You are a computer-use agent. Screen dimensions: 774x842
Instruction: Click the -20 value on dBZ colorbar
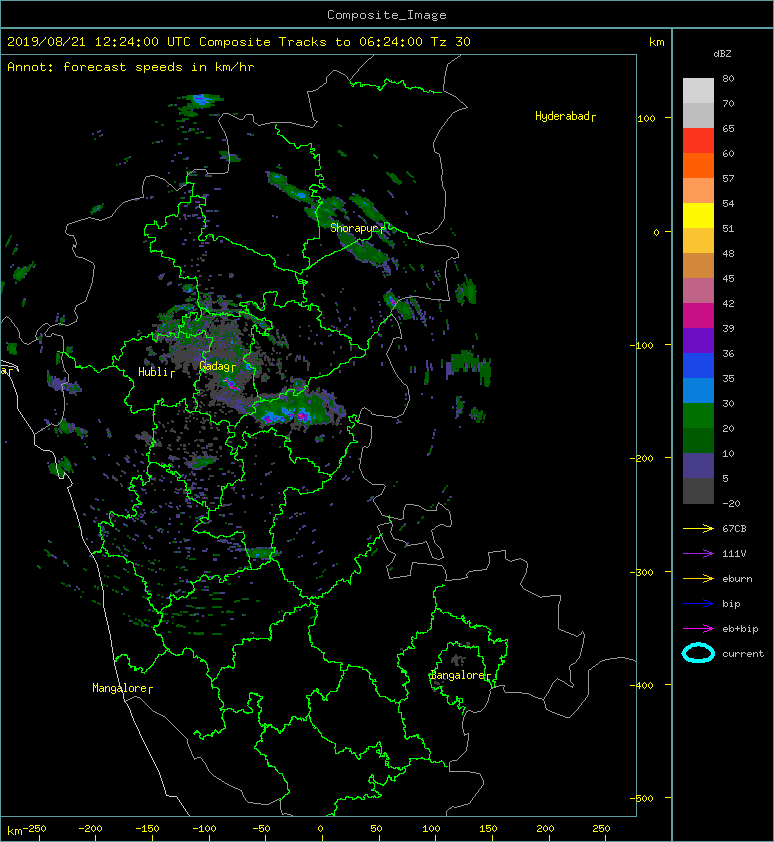tap(731, 504)
